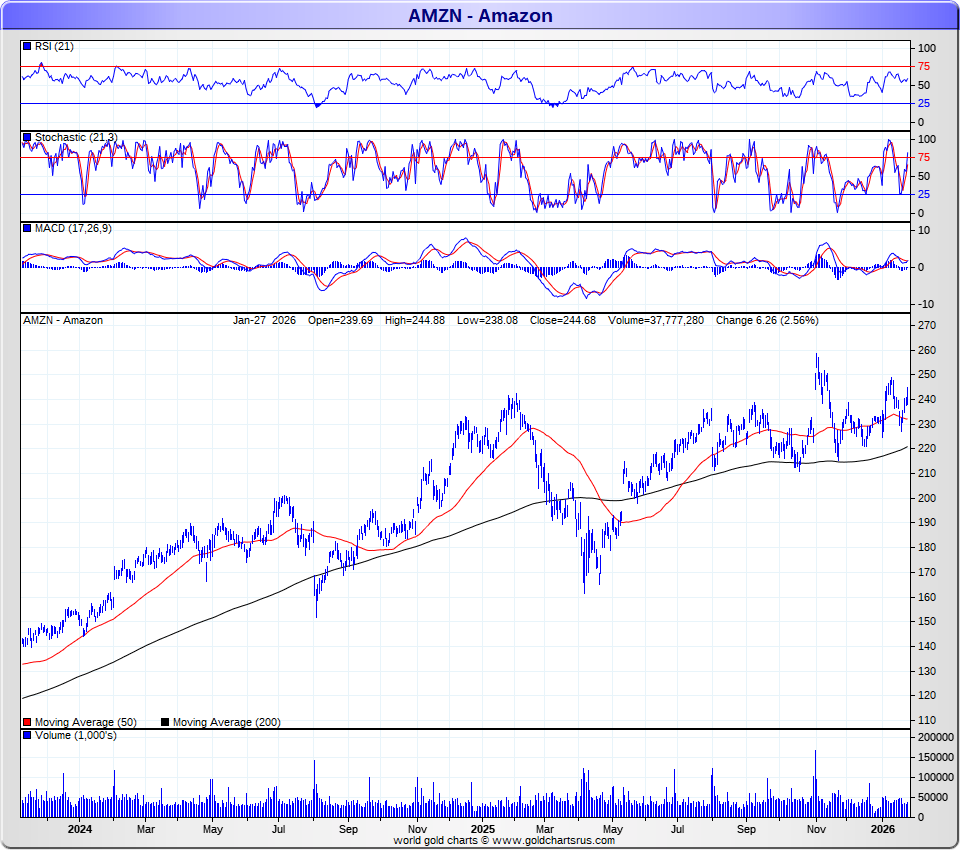Click the 150 price axis label
The width and height of the screenshot is (960, 850).
[x=927, y=622]
